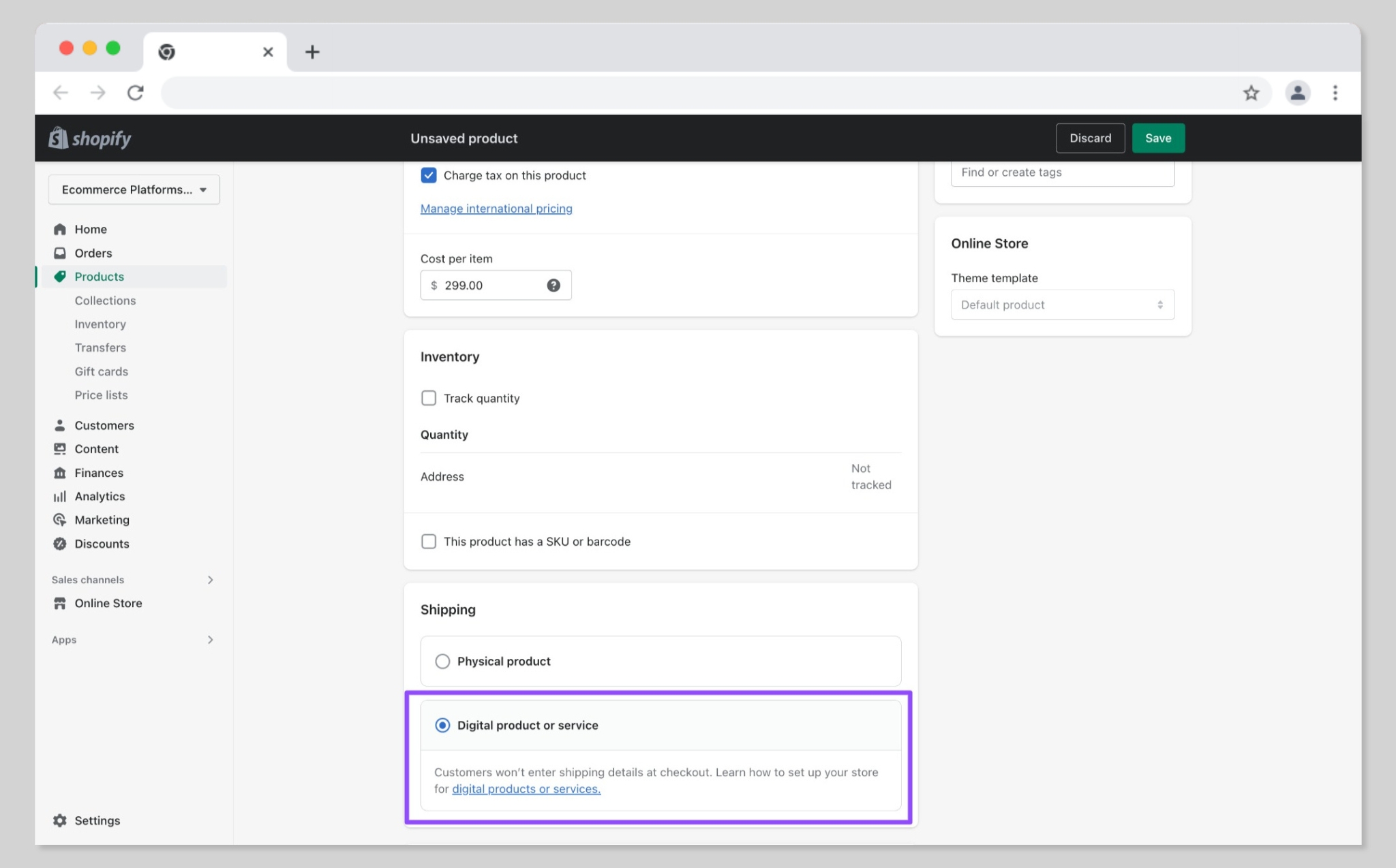This screenshot has height=868, width=1396.
Task: Open the cost per item help tooltip
Action: pos(553,285)
